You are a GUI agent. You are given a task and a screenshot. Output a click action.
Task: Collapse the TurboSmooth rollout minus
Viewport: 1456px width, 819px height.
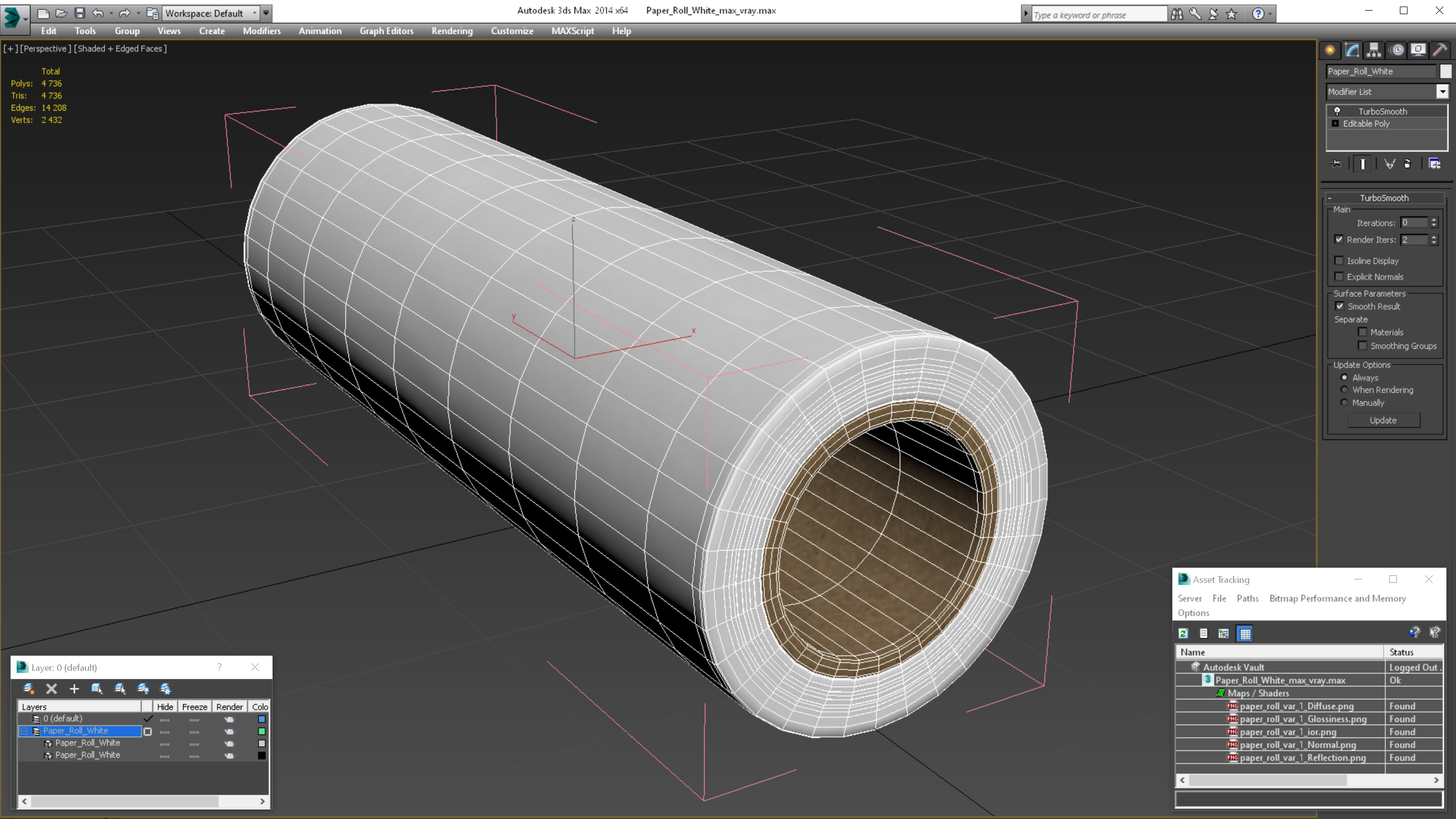1330,198
